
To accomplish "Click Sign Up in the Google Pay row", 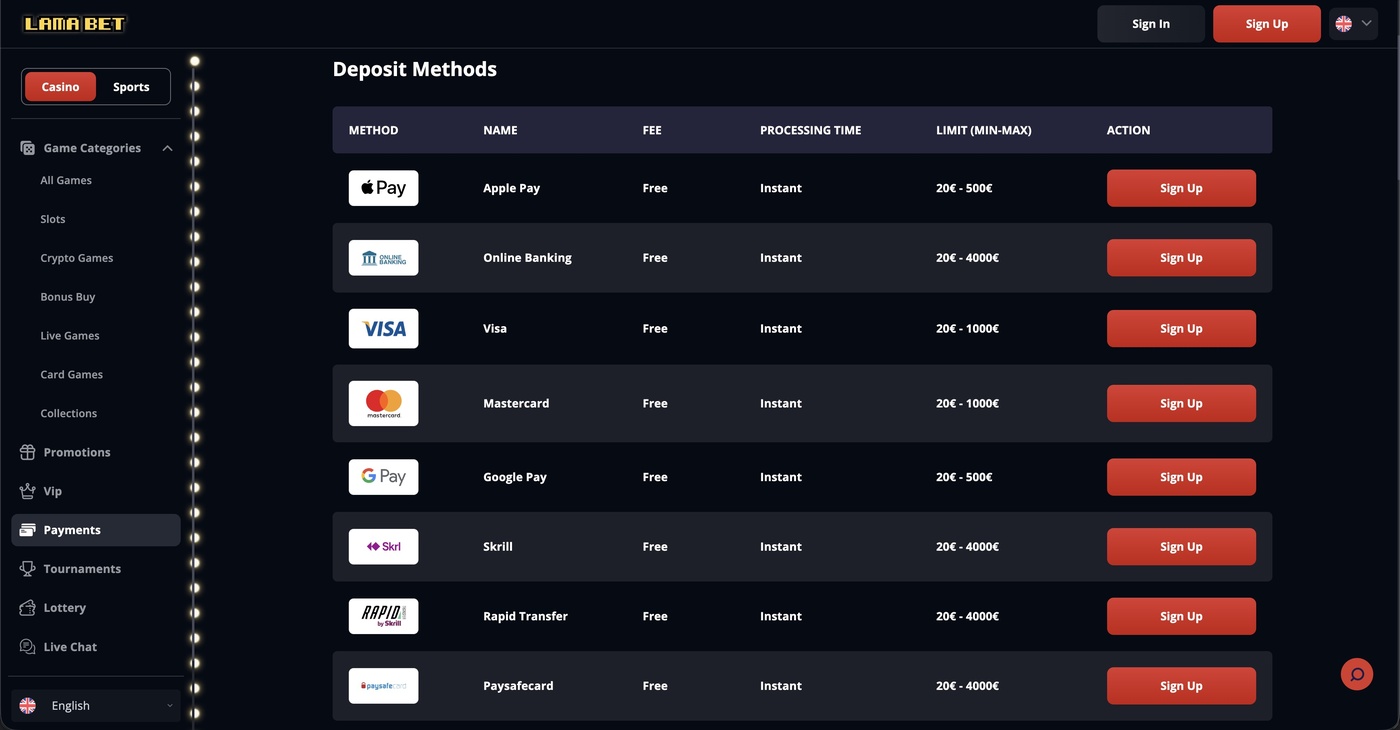I will (x=1181, y=477).
